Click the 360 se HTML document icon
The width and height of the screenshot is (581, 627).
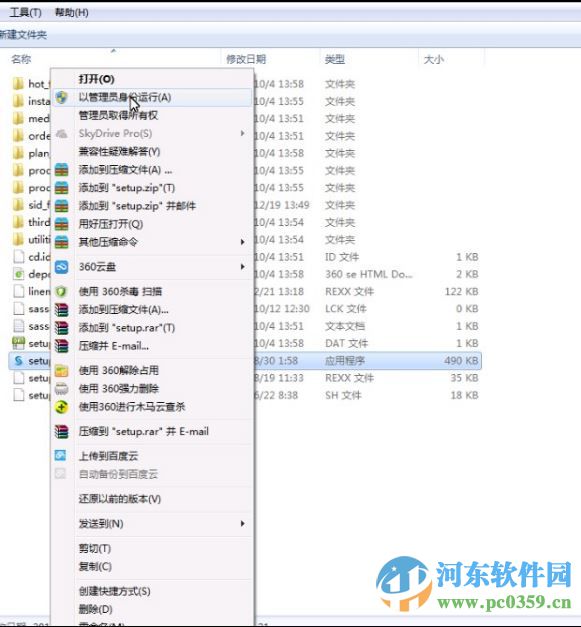[18, 274]
